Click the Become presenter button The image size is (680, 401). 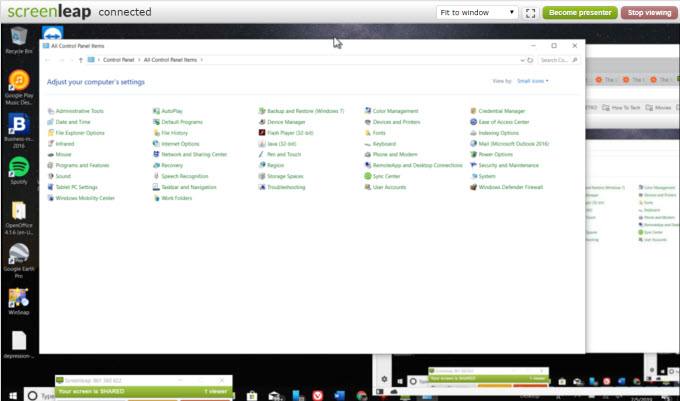pyautogui.click(x=580, y=13)
